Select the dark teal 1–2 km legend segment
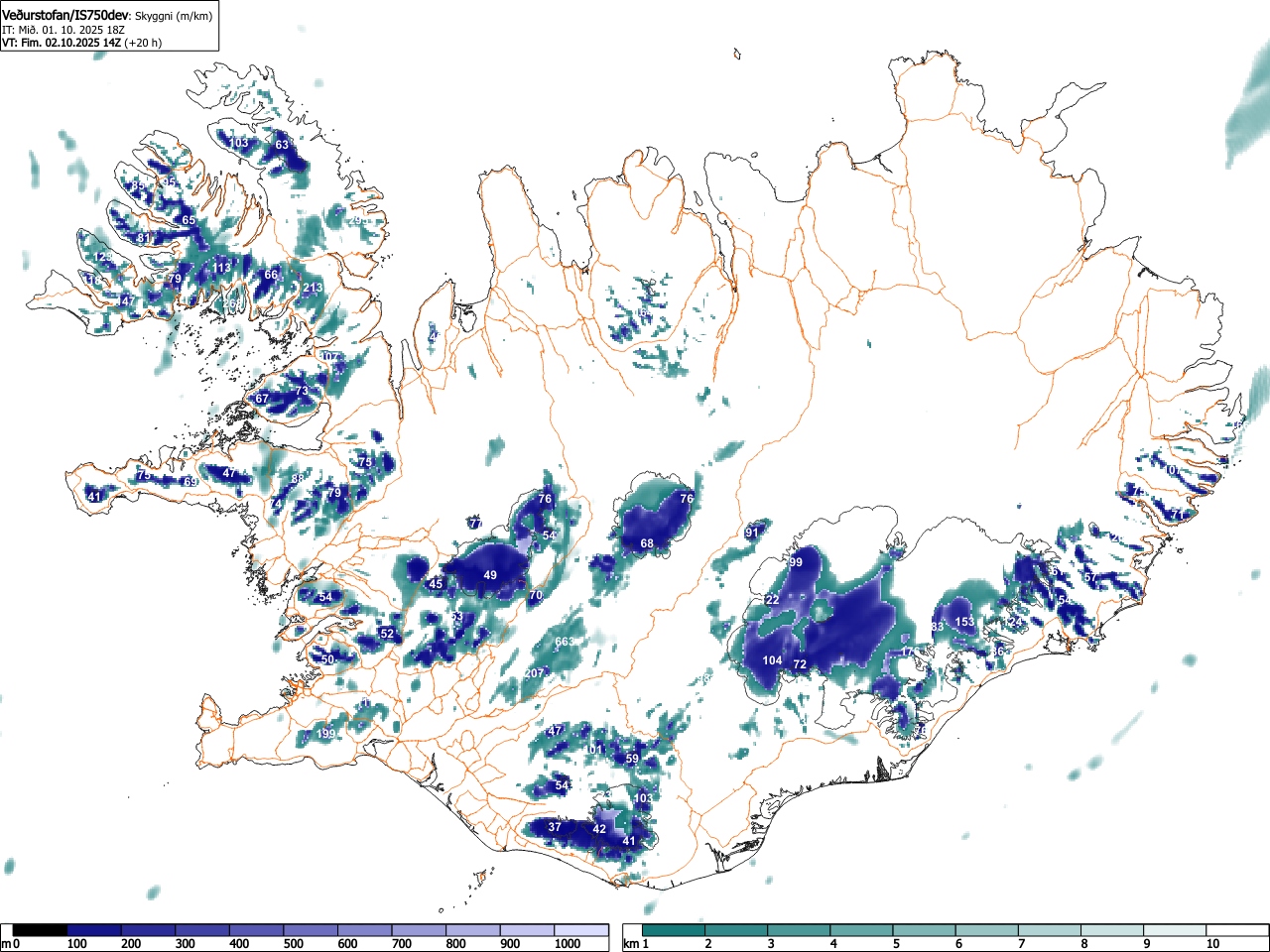This screenshot has height=952, width=1270. coord(675,930)
